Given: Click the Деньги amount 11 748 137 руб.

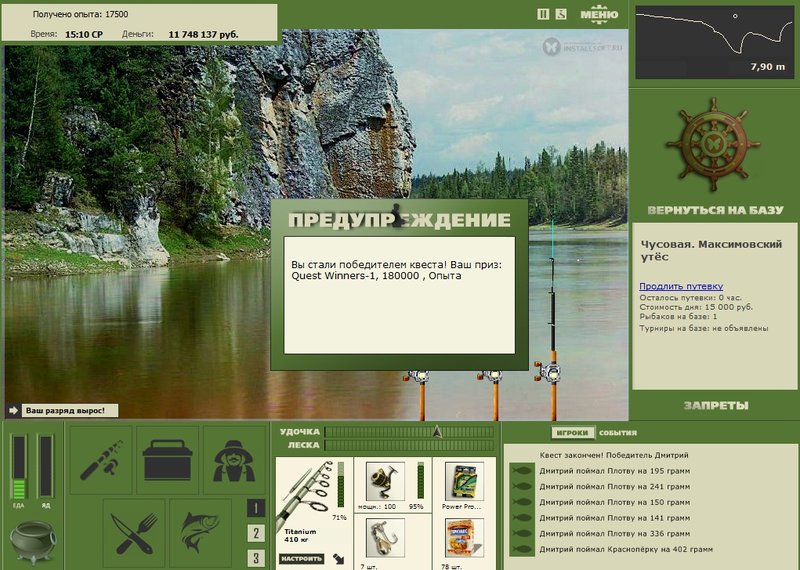Looking at the screenshot, I should click(x=203, y=35).
